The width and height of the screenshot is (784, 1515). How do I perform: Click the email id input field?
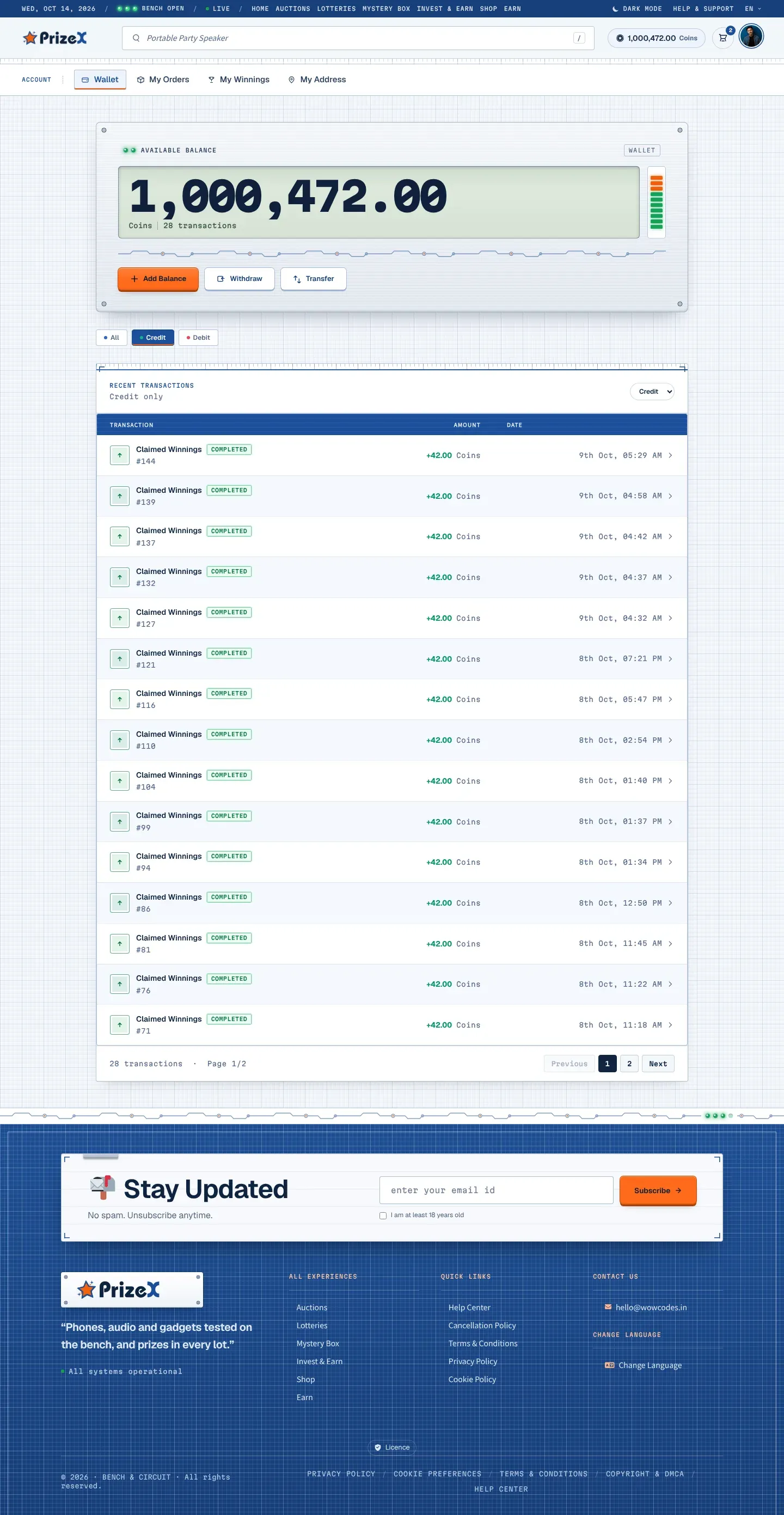coord(497,1190)
